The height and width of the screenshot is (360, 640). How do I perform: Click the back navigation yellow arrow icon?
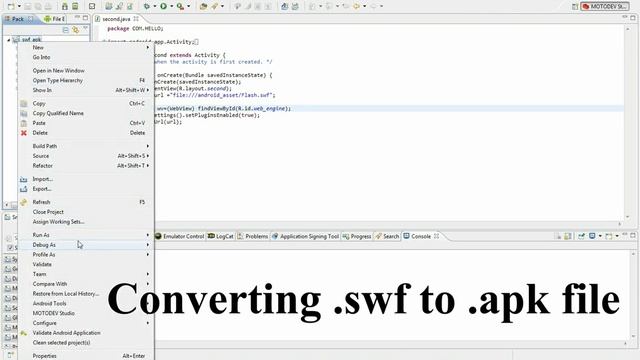coord(356,6)
